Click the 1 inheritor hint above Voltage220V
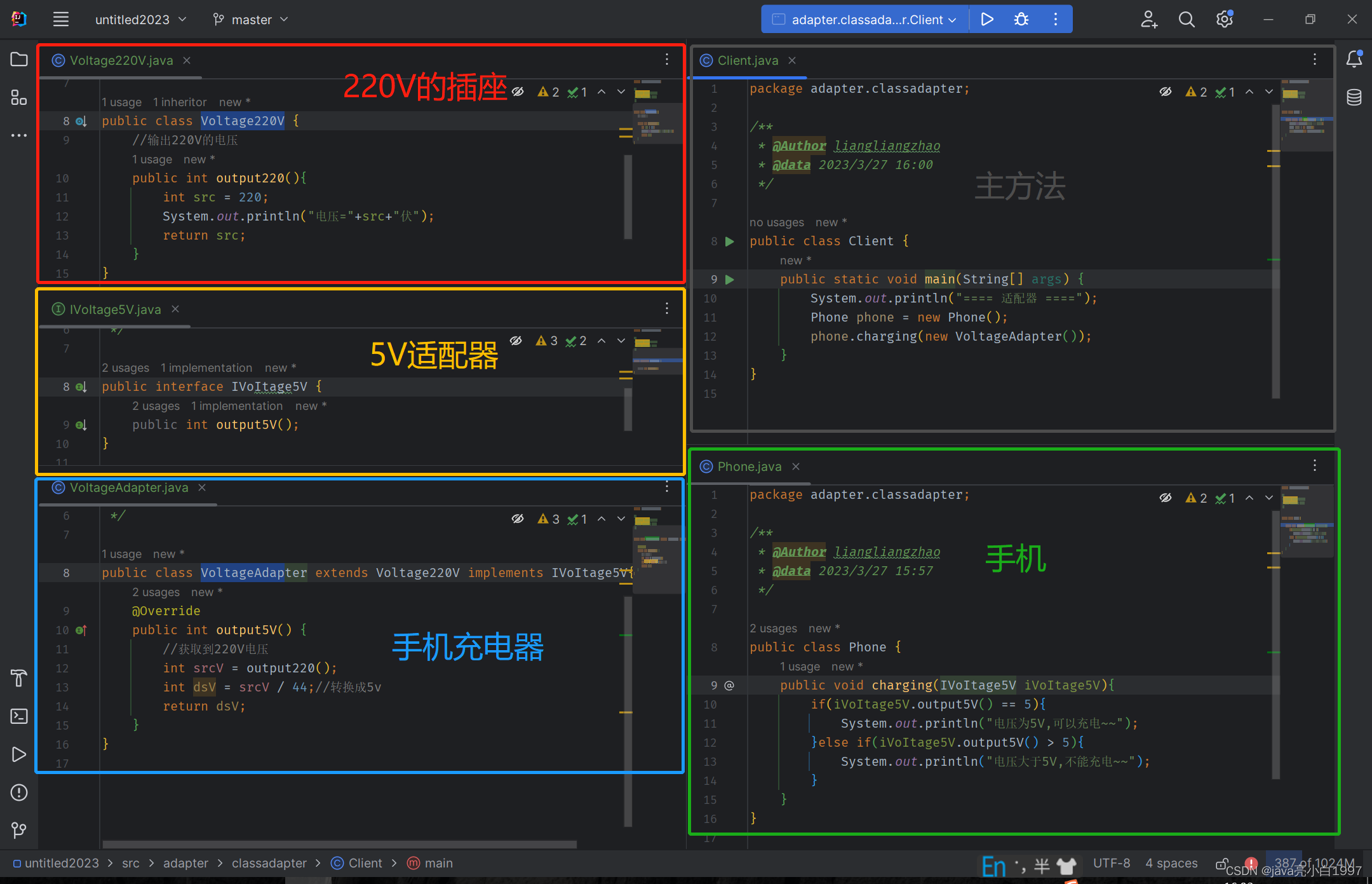 click(x=180, y=102)
